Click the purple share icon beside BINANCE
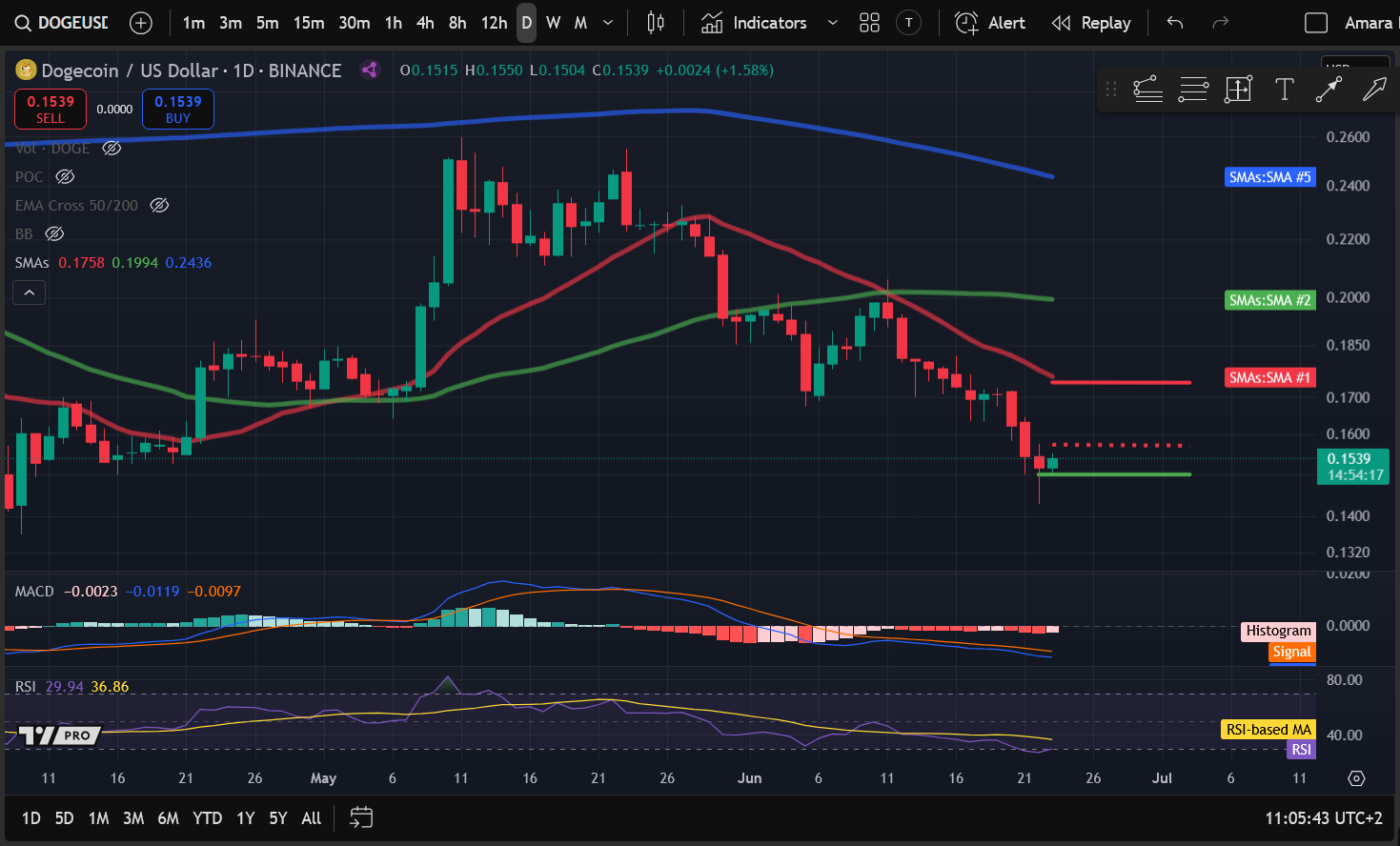Viewport: 1400px width, 846px height. (x=370, y=70)
